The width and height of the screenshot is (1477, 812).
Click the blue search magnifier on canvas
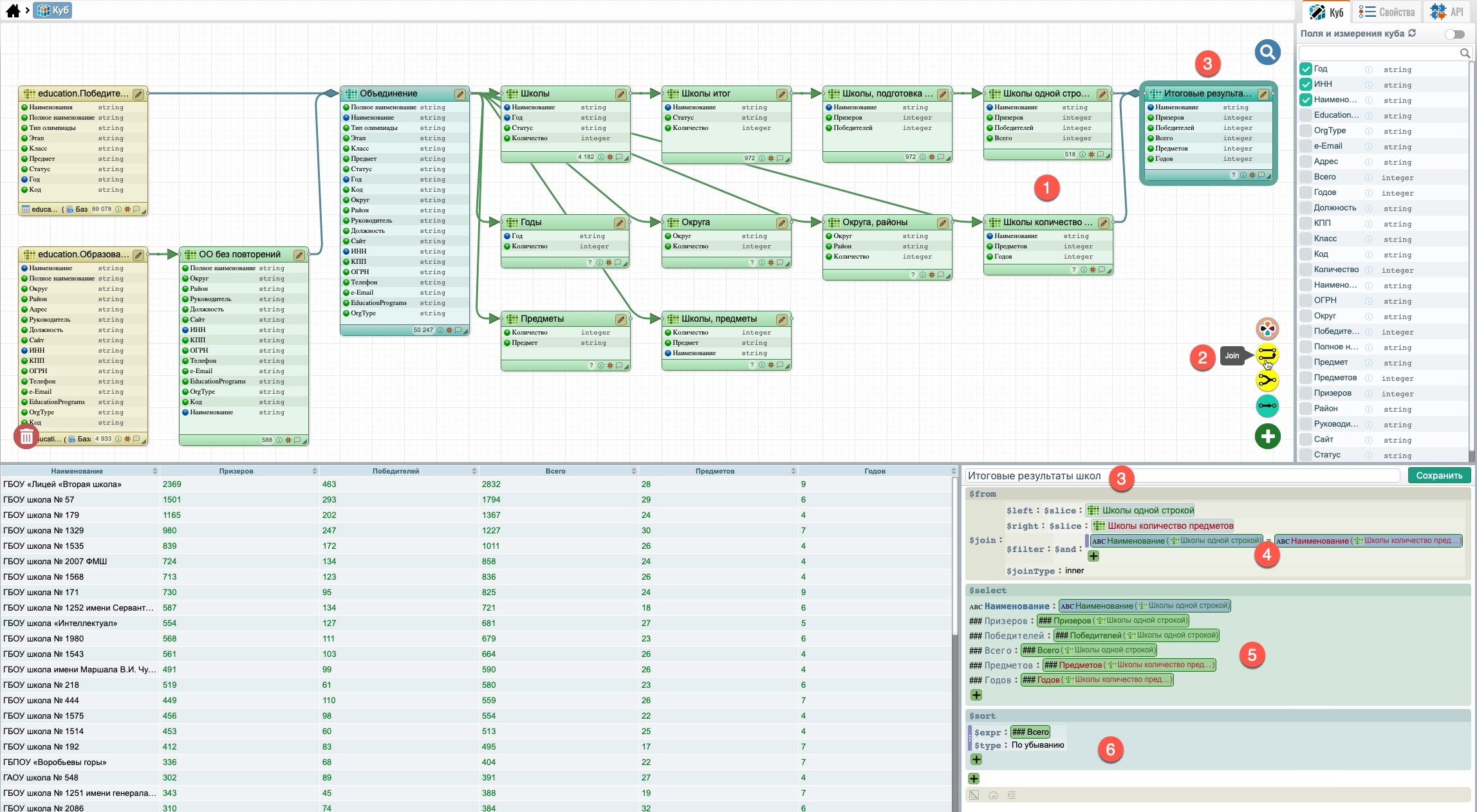coord(1267,52)
